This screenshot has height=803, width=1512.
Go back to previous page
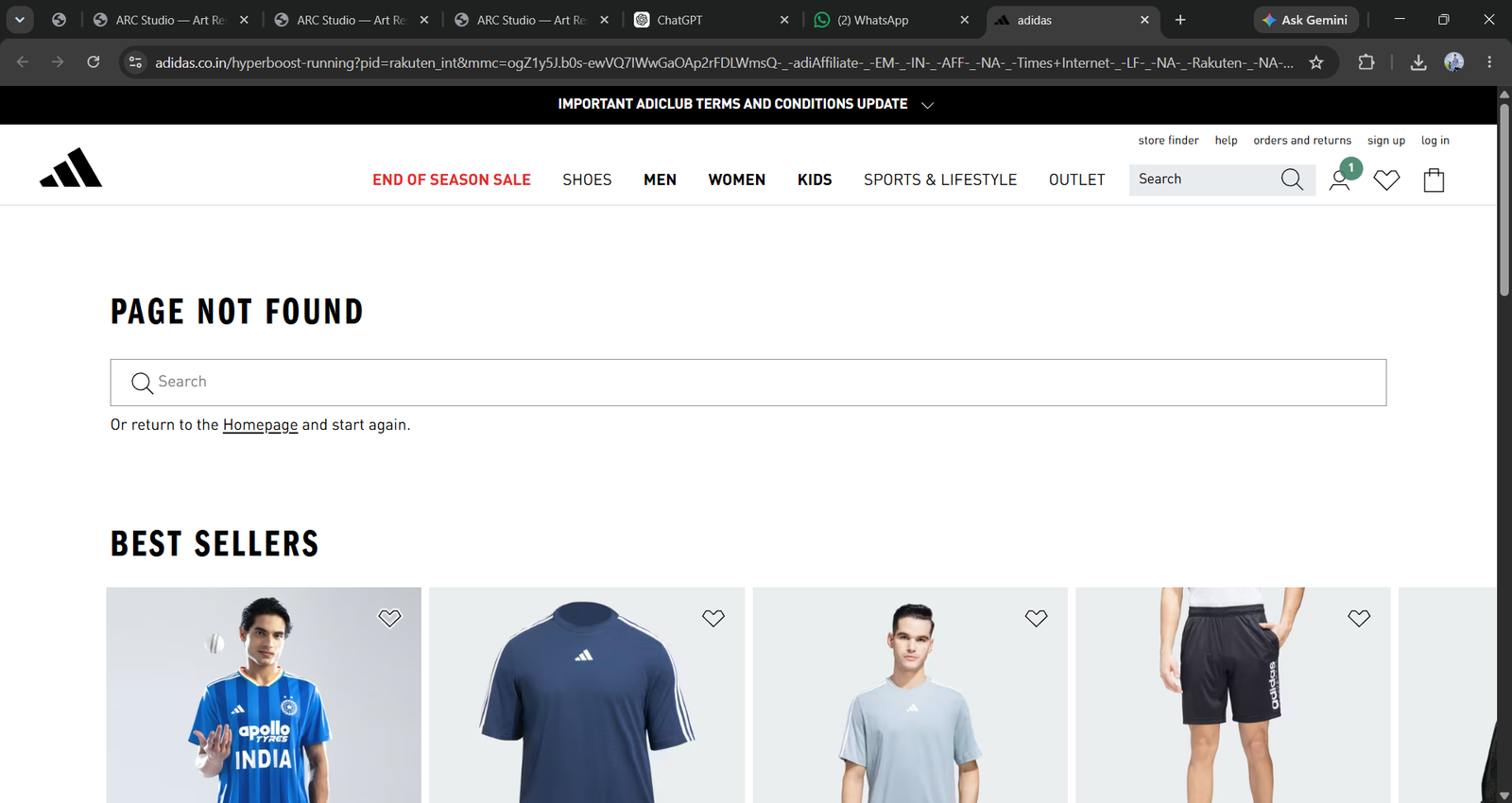[23, 62]
